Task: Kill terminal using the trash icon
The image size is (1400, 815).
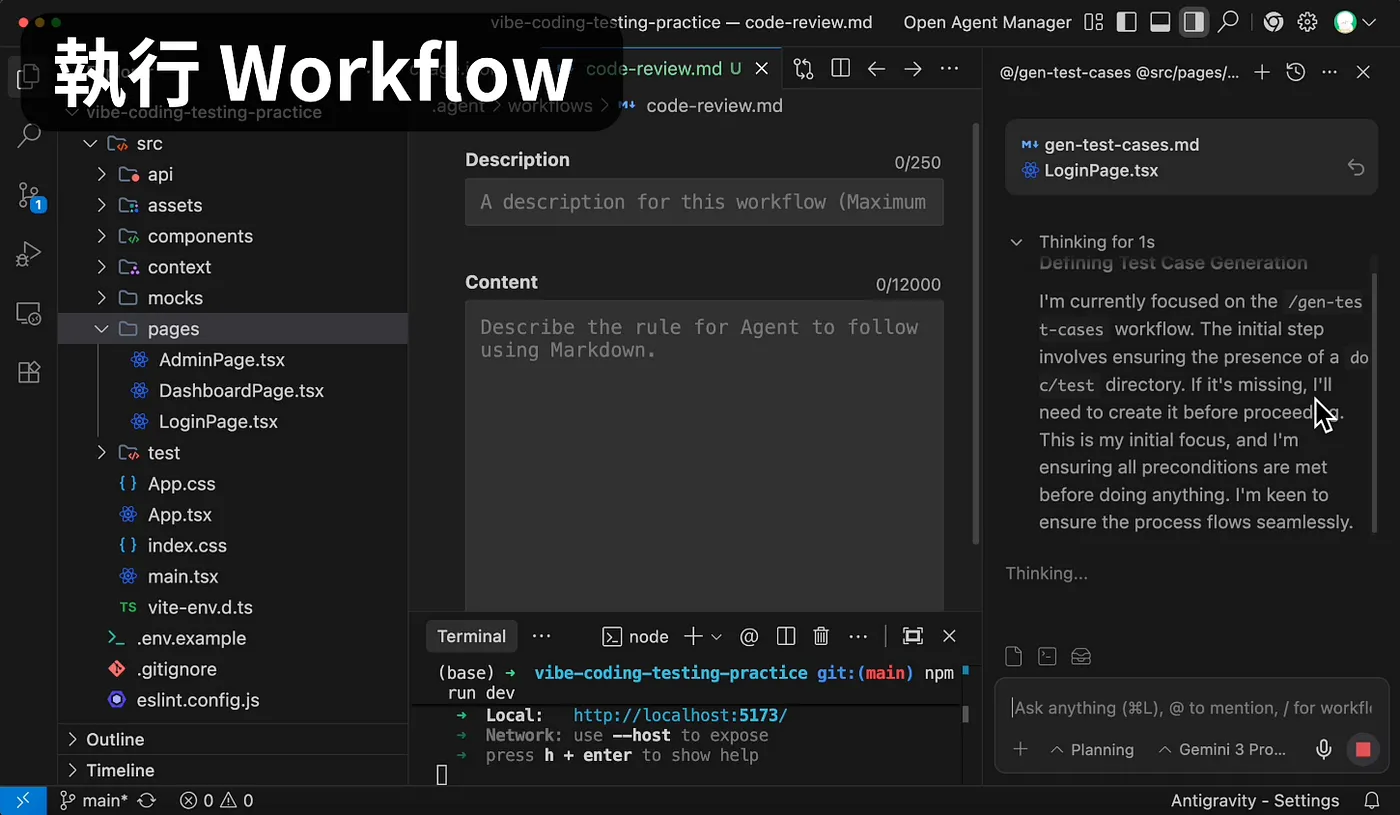Action: 821,636
